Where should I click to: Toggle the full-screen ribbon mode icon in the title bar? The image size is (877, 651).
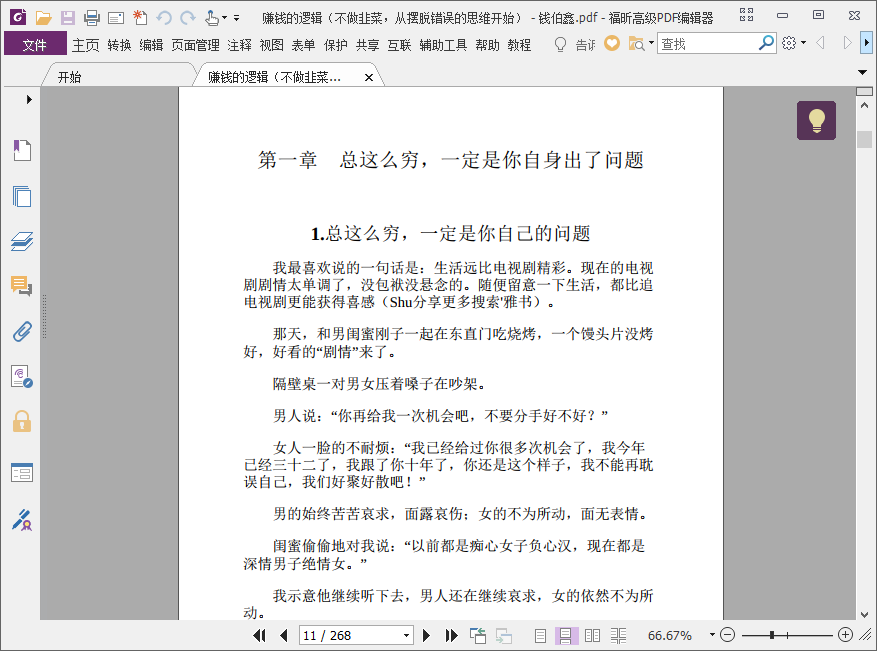(x=746, y=15)
